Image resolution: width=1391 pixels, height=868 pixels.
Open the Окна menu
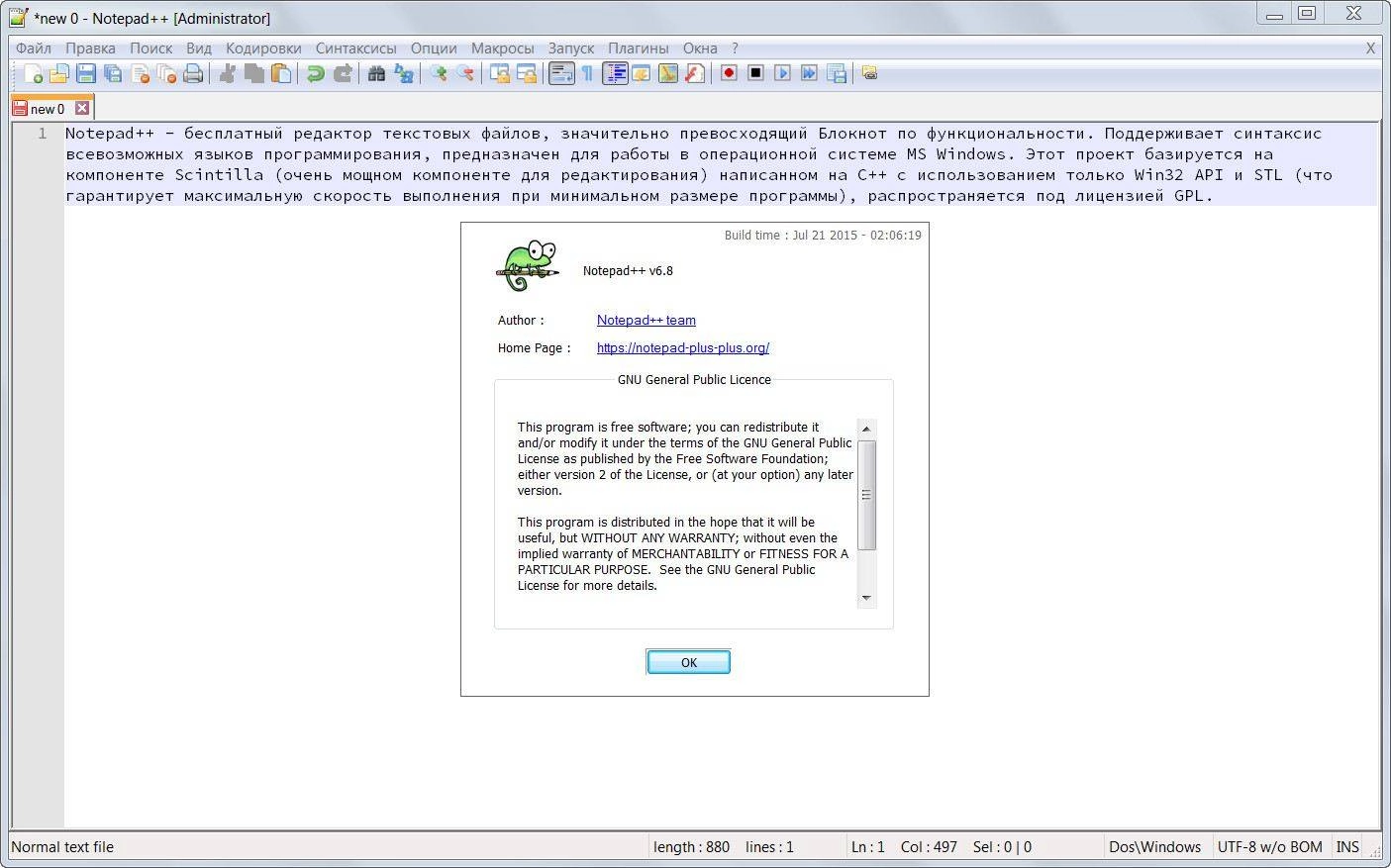[x=699, y=48]
